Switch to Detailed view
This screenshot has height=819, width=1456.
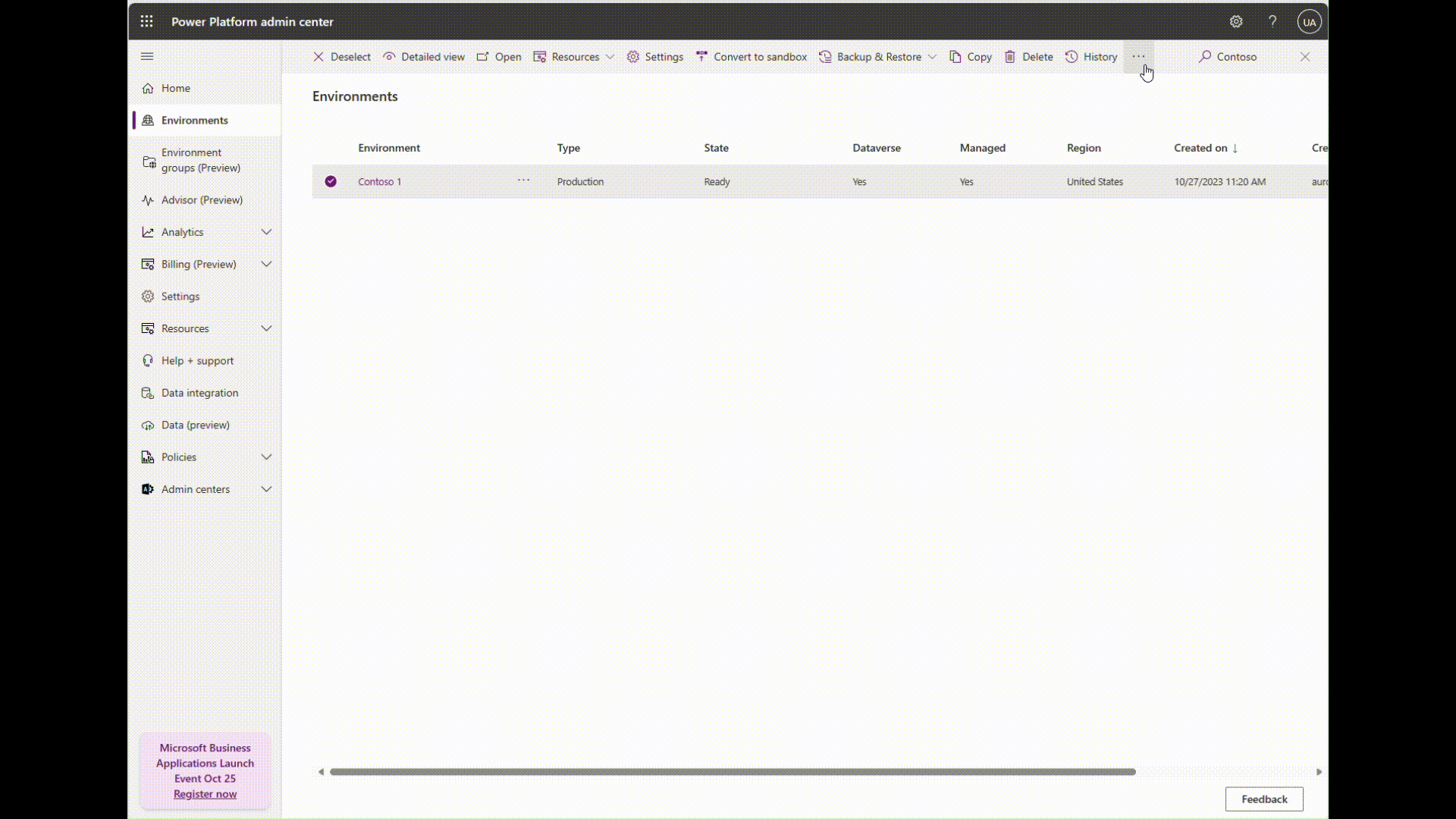pyautogui.click(x=424, y=57)
